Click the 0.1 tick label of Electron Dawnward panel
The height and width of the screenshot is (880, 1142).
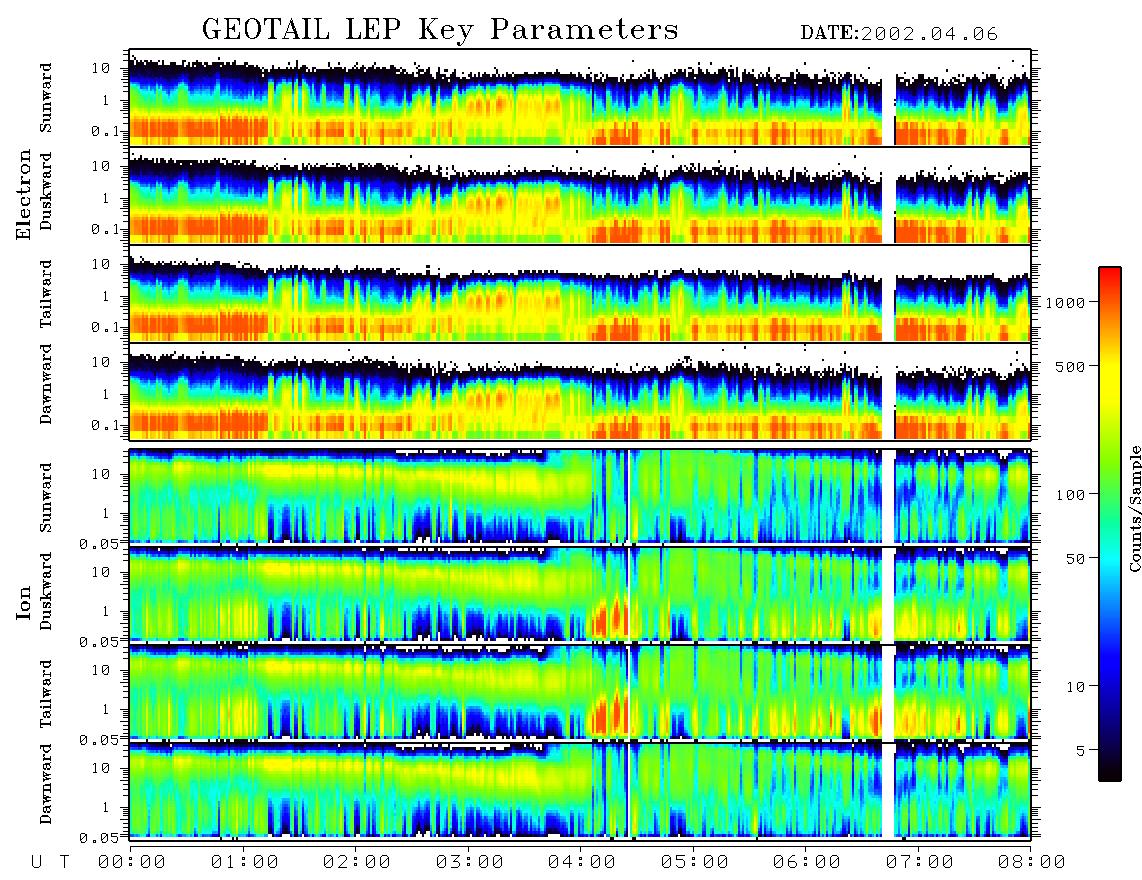(106, 425)
